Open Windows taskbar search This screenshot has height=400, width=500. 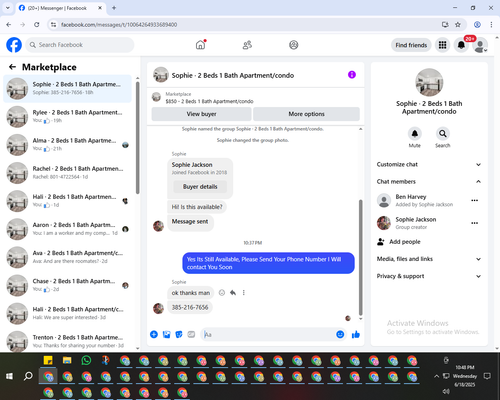click(28, 376)
